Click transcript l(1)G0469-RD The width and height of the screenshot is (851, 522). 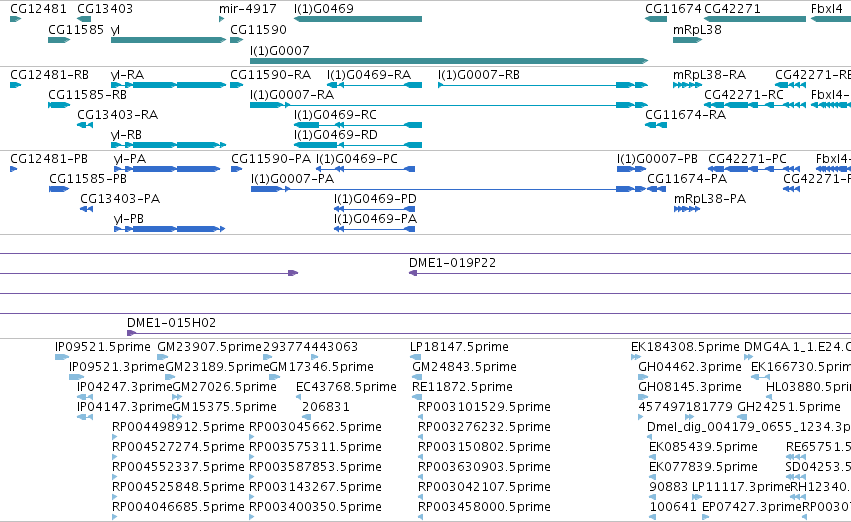pyautogui.click(x=335, y=135)
